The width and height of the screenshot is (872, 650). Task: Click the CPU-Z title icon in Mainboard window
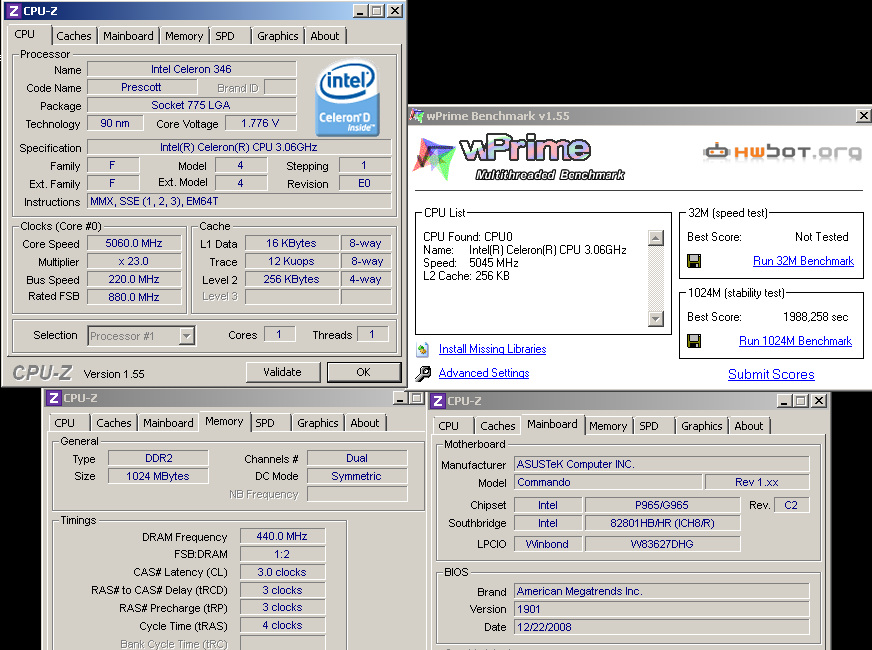click(x=438, y=401)
